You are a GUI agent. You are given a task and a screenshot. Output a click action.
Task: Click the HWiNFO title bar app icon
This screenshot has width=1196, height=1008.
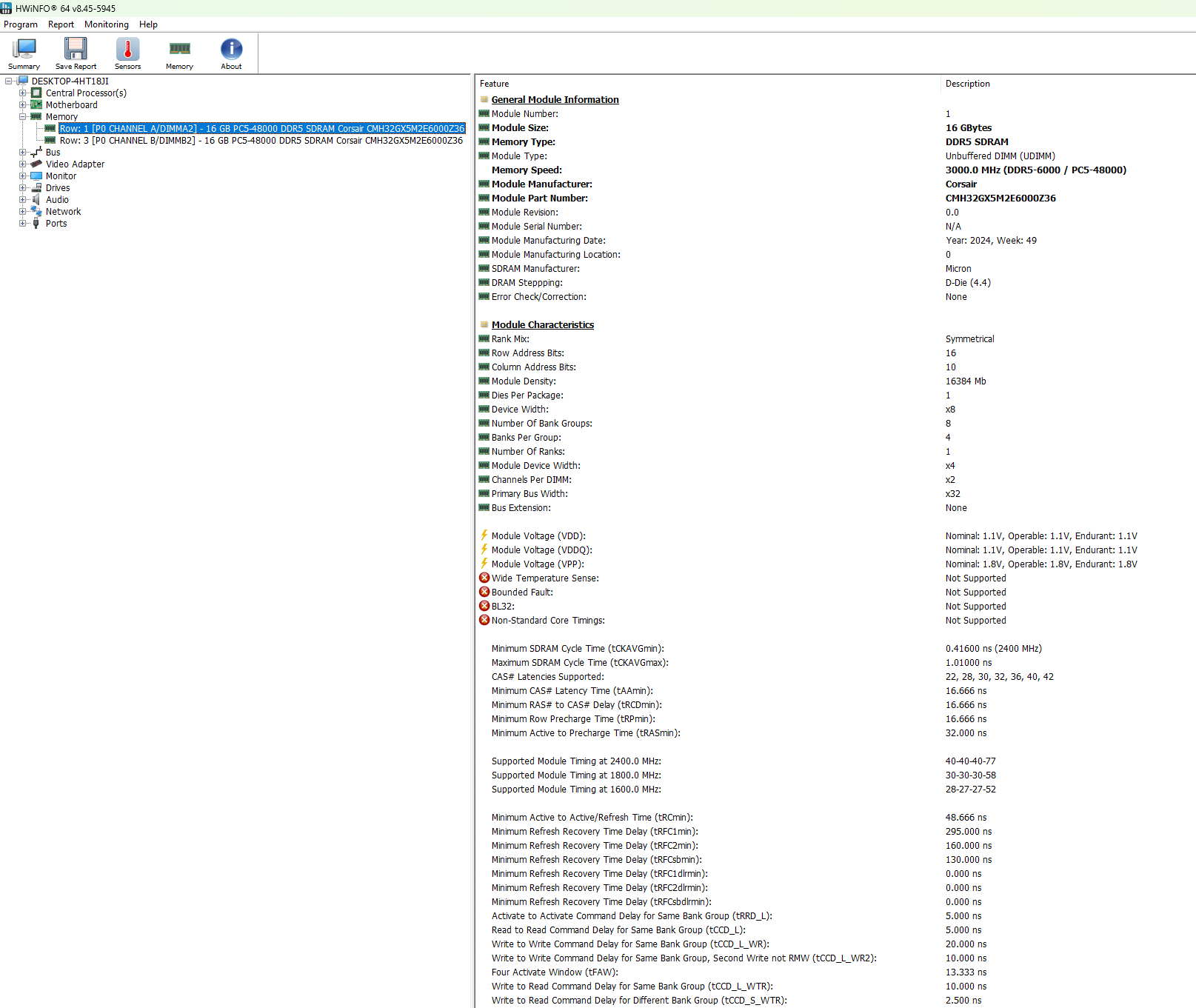[x=6, y=8]
